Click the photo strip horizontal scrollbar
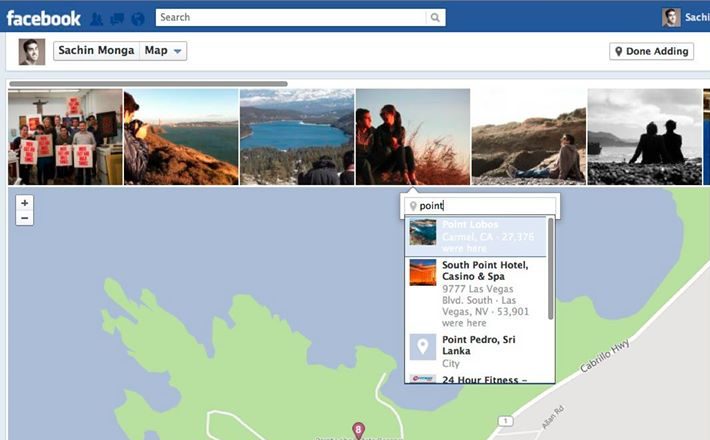The width and height of the screenshot is (710, 440). [148, 84]
